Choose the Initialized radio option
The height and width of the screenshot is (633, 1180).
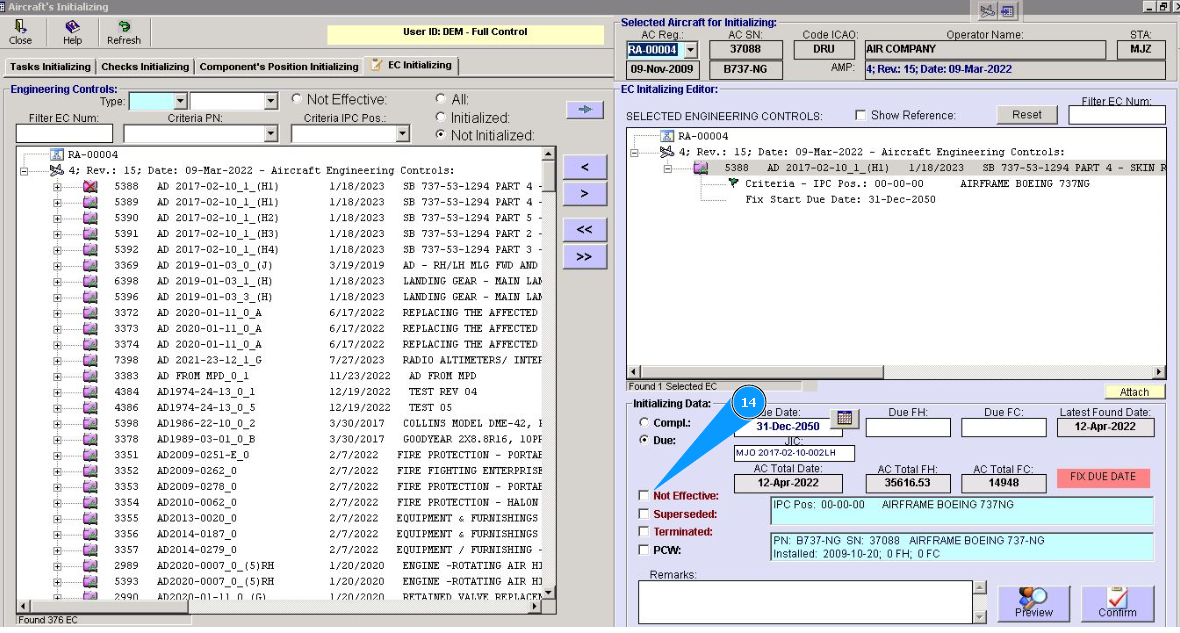pos(441,117)
